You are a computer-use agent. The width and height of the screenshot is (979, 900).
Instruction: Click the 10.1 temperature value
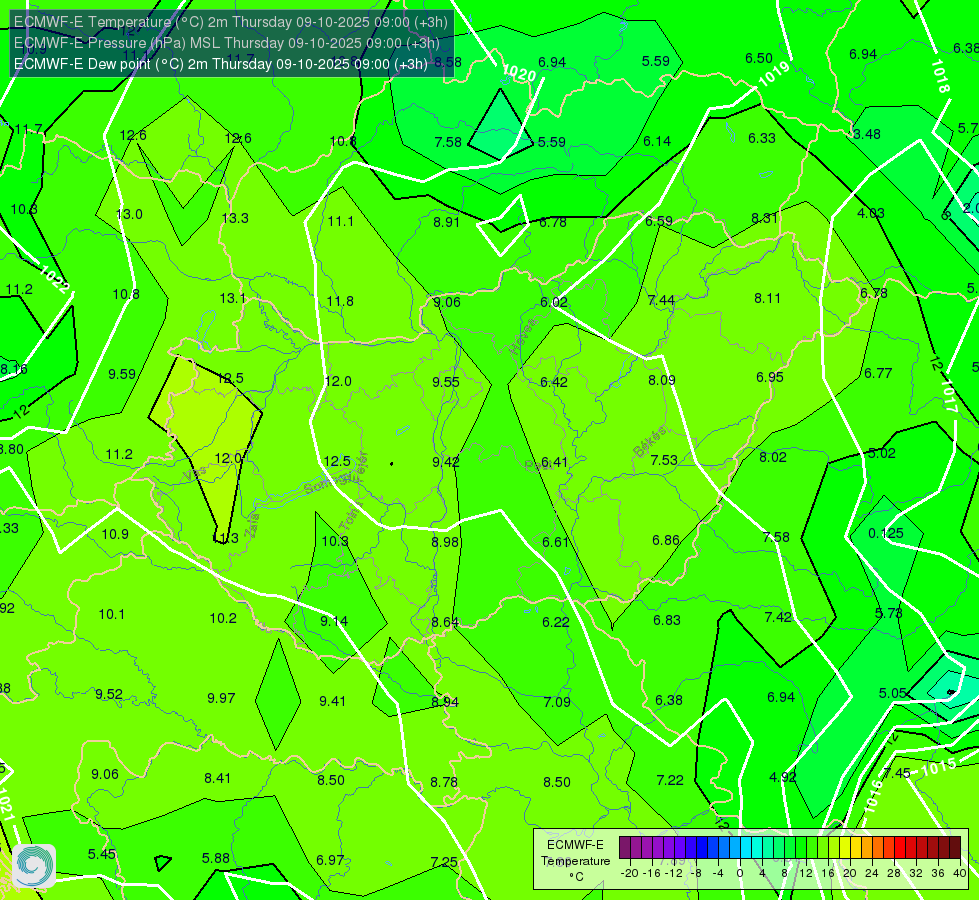[112, 615]
